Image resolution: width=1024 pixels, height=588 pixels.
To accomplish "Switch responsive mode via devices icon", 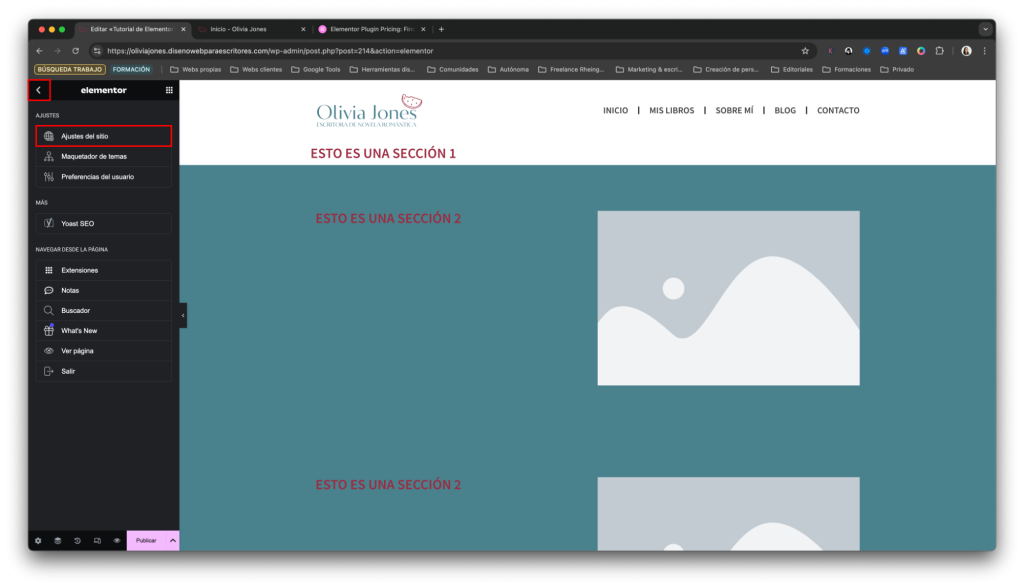I will pos(97,540).
